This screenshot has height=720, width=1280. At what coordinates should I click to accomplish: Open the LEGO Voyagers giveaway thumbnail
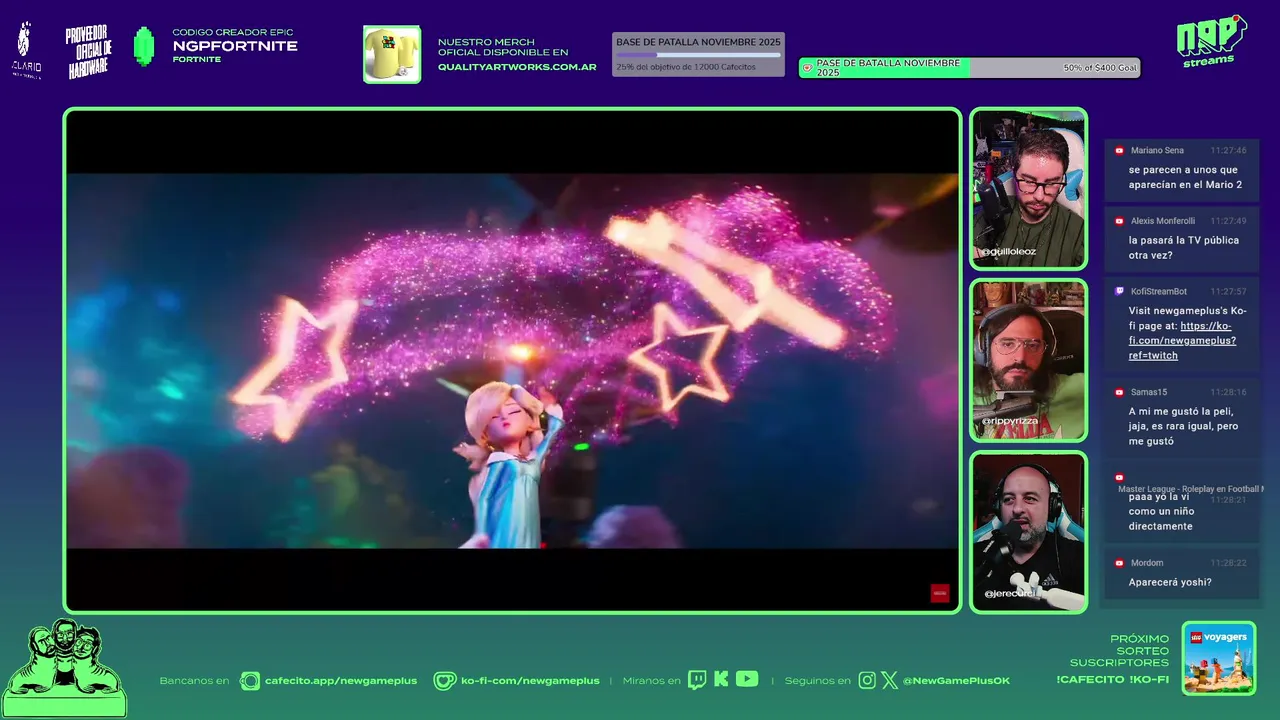(1219, 658)
